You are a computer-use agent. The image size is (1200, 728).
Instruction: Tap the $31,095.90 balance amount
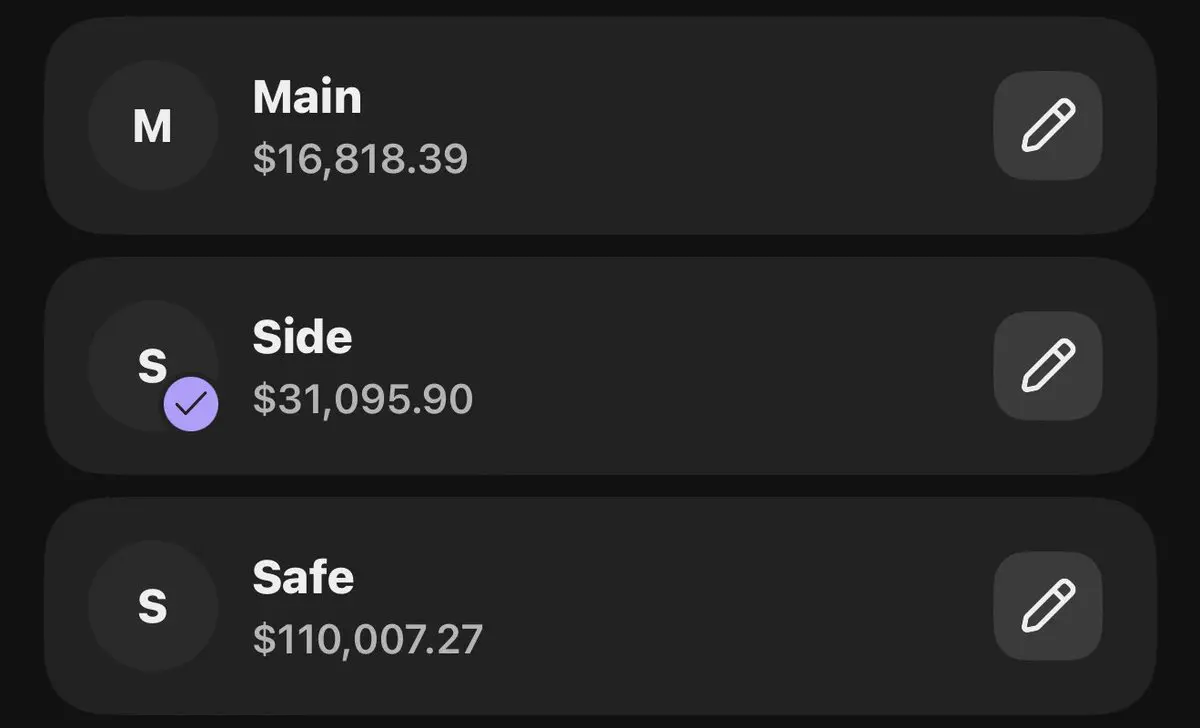(x=363, y=399)
